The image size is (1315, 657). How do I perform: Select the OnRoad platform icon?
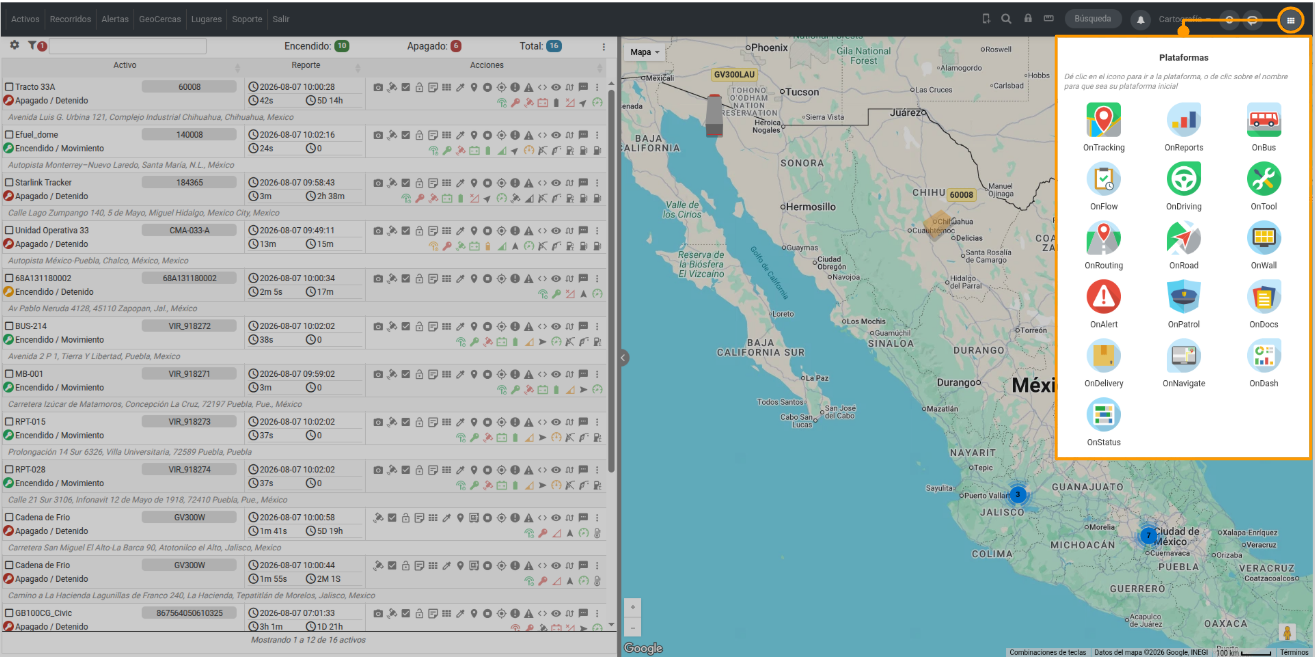click(1183, 238)
